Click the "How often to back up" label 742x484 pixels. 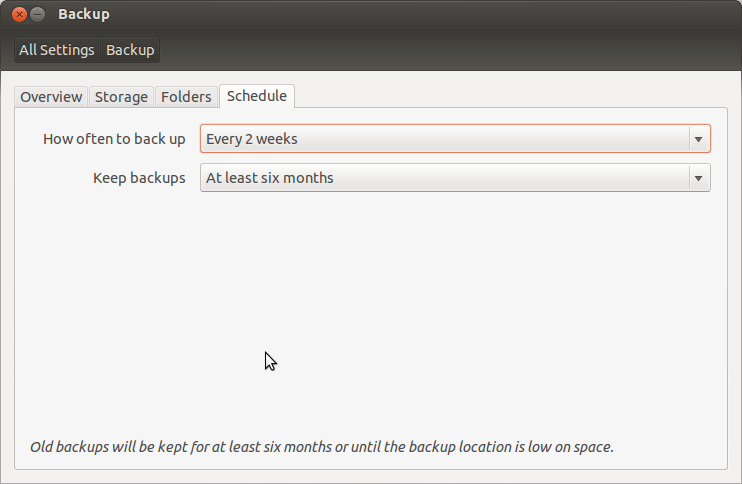tap(114, 139)
